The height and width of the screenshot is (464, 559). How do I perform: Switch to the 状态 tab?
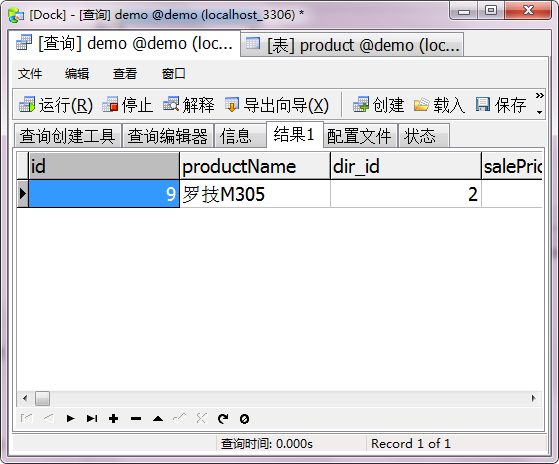pyautogui.click(x=424, y=136)
